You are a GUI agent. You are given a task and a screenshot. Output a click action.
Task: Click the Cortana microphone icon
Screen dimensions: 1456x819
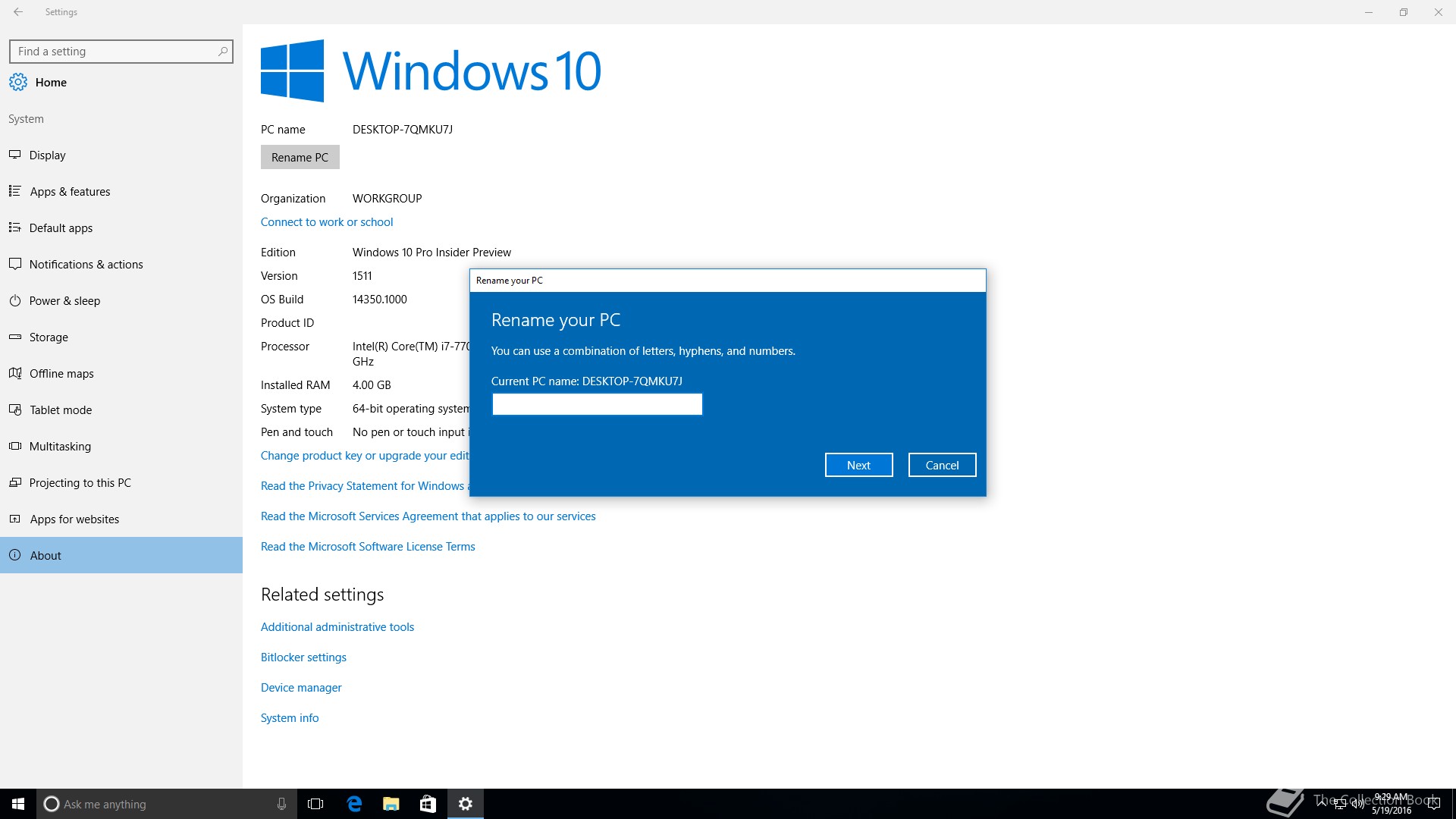point(281,804)
